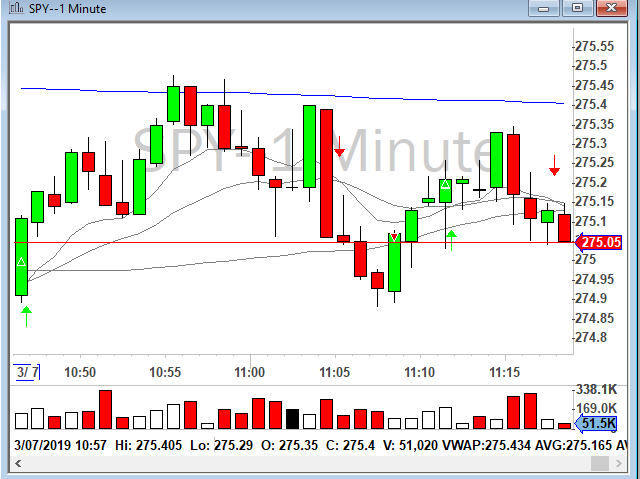Screen dimensions: 640x479
Task: Click the white triangle marker on first candle
Action: [21, 261]
